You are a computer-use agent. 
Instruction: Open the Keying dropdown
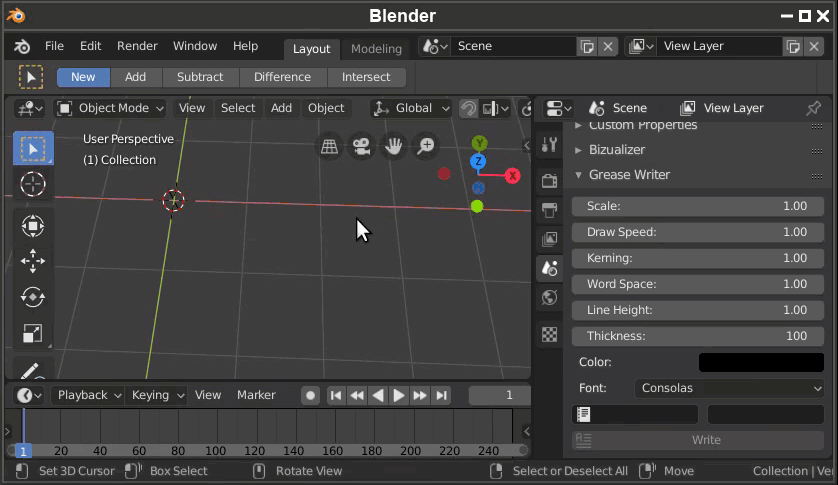(x=157, y=395)
